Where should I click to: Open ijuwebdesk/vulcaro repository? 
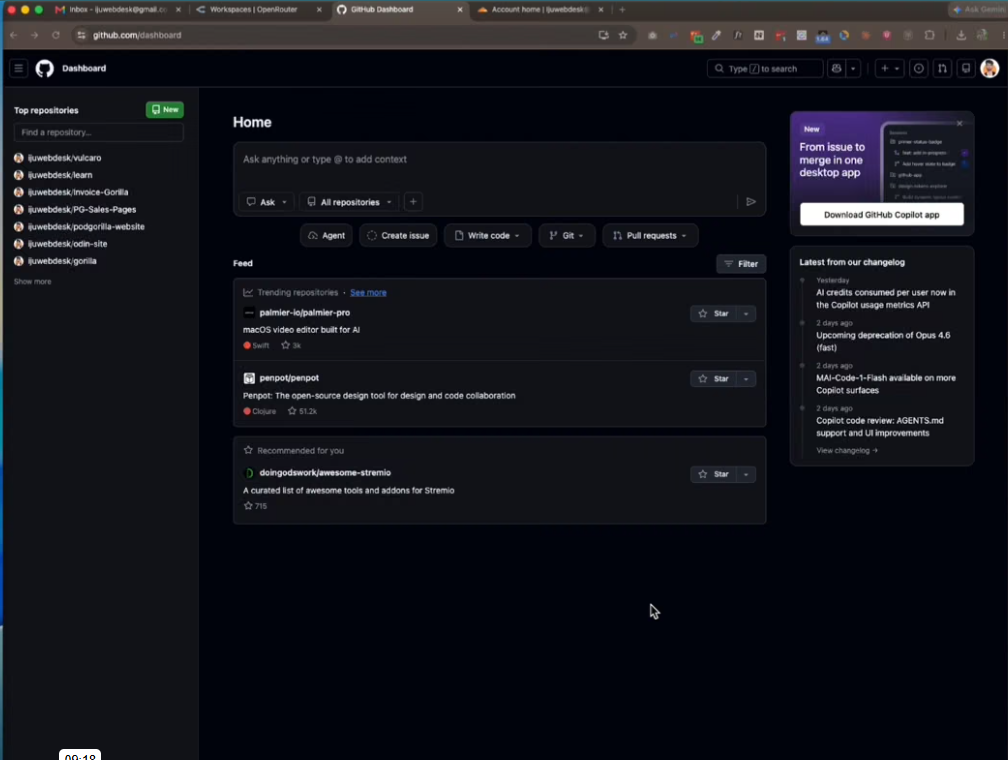(x=64, y=158)
